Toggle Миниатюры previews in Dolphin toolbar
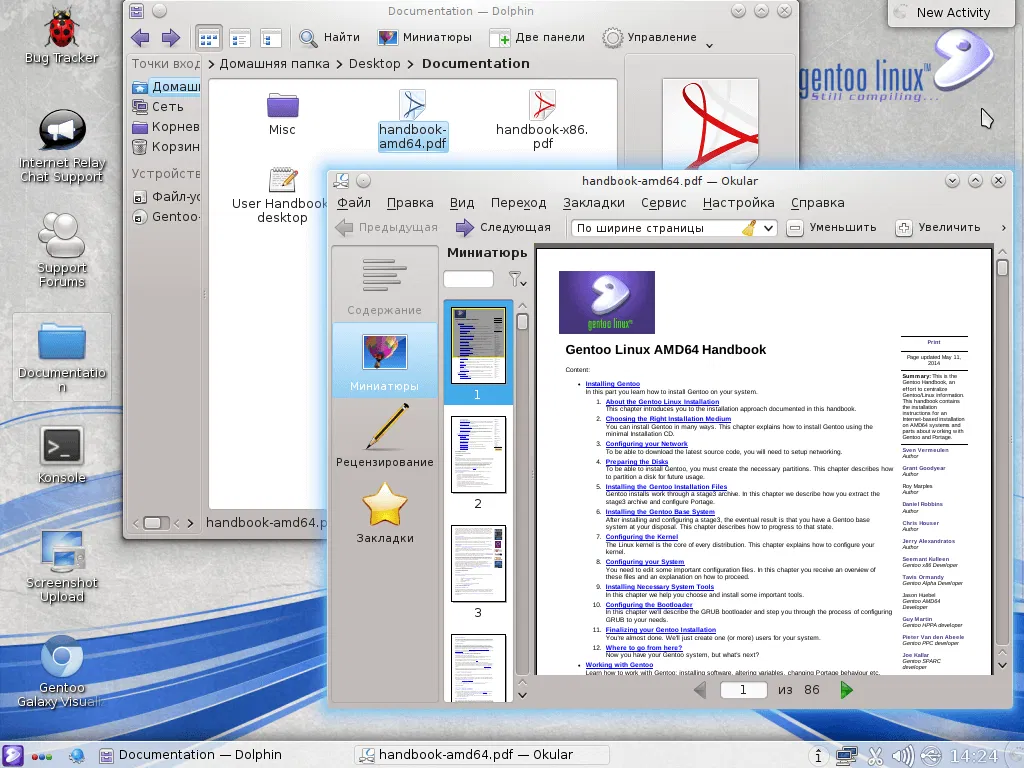The image size is (1024, 768). (x=425, y=38)
